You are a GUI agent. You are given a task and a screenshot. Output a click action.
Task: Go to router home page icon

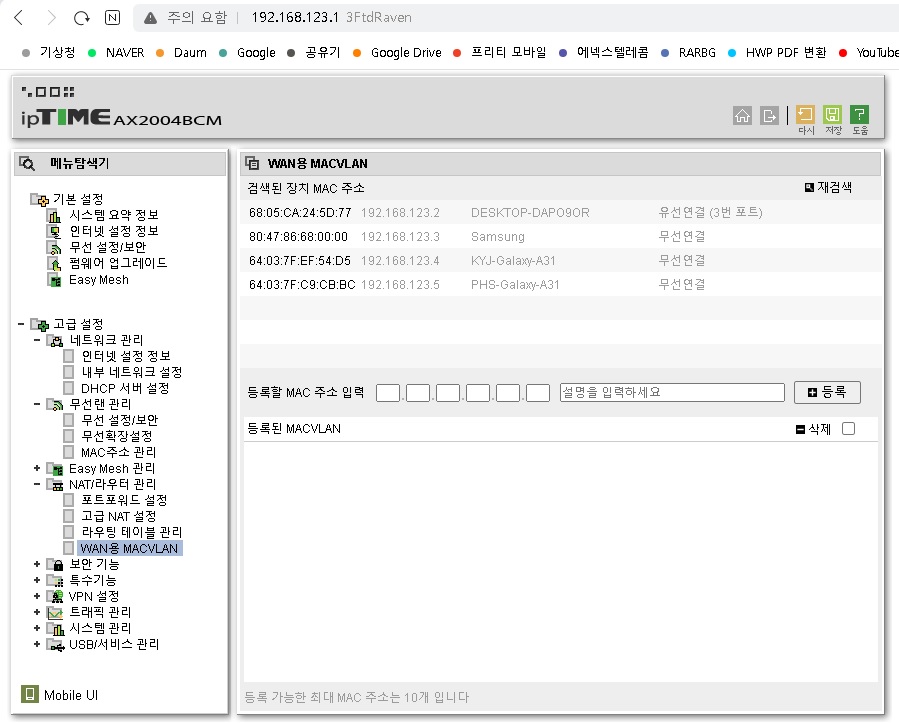tap(742, 115)
